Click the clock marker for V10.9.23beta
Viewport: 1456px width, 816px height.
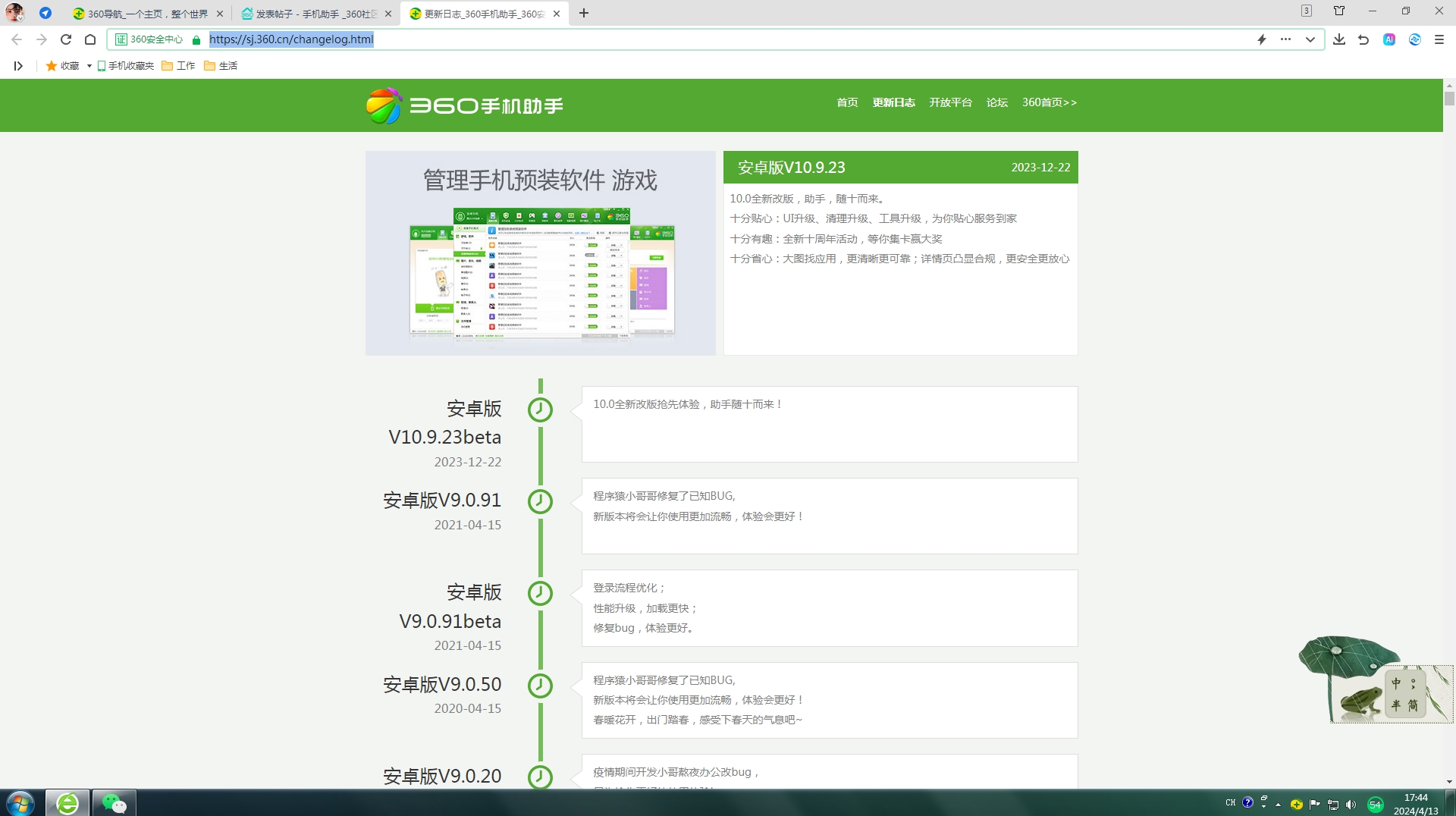pyautogui.click(x=540, y=410)
